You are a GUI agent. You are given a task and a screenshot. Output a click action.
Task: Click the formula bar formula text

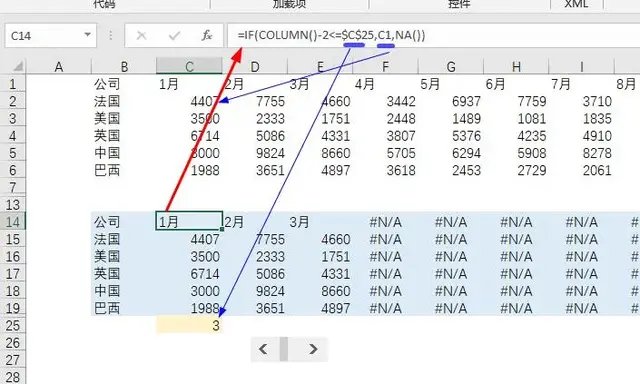(331, 35)
